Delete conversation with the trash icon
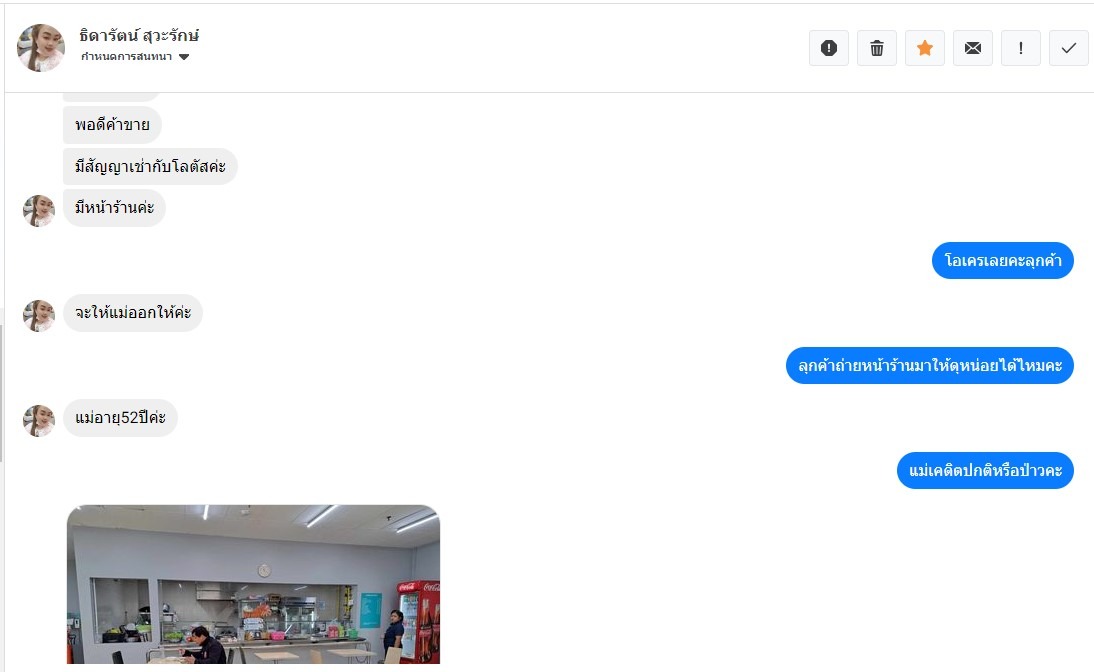This screenshot has width=1094, height=672. coord(876,48)
